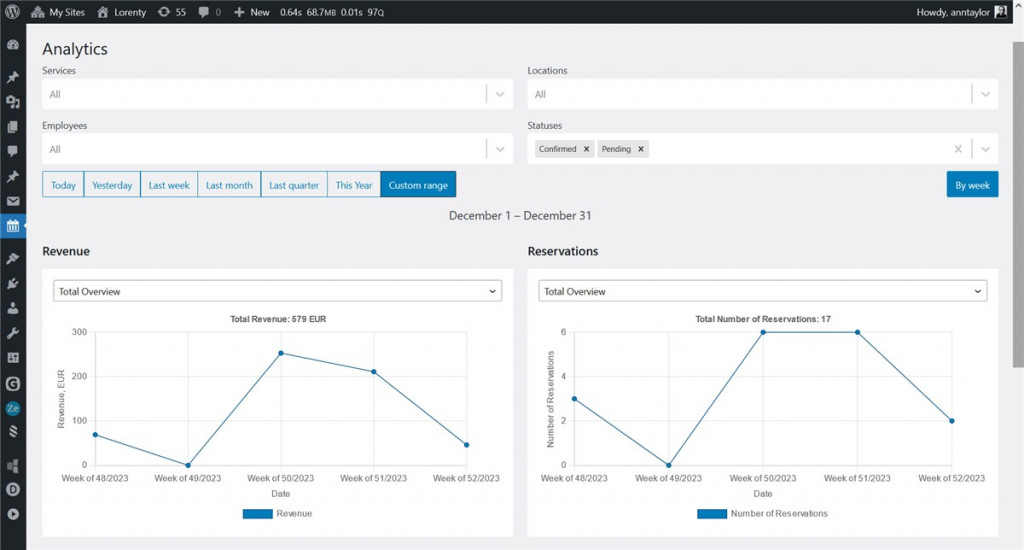1024x550 pixels.
Task: Expand the Locations dropdown
Action: 985,94
